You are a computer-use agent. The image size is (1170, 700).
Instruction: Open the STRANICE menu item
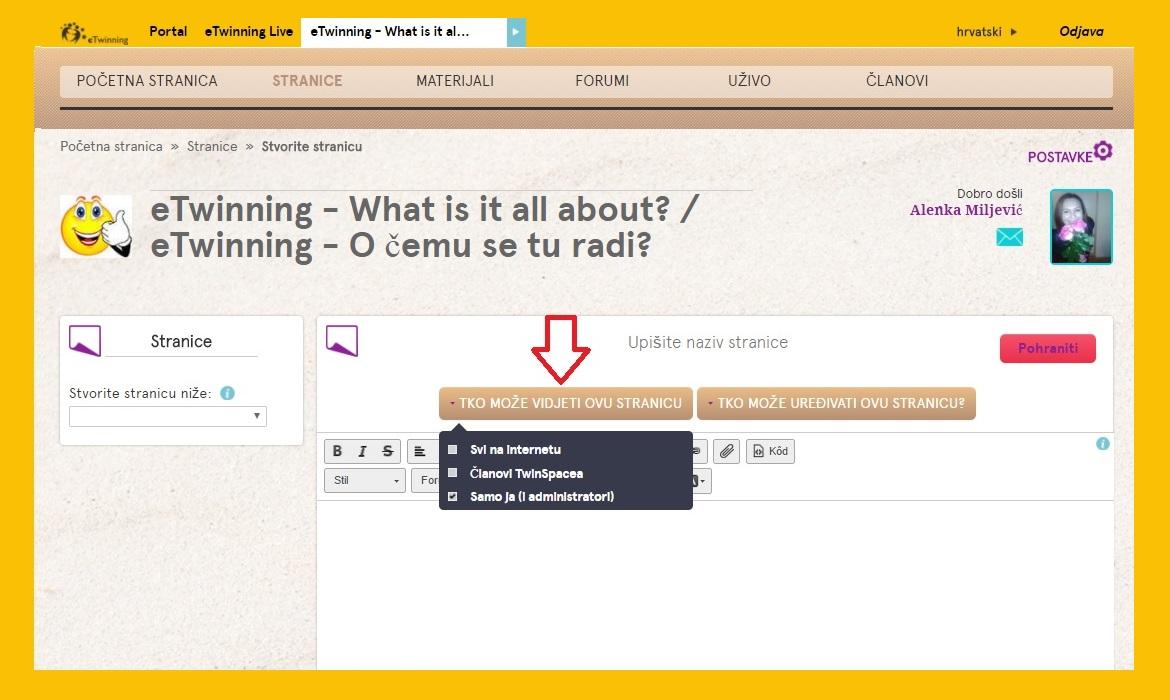click(x=307, y=81)
